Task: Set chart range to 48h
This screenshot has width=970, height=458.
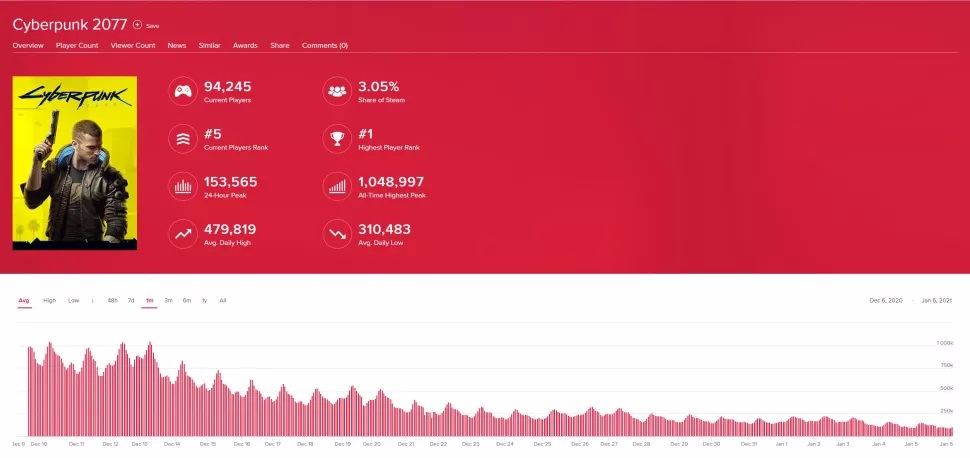Action: point(113,301)
